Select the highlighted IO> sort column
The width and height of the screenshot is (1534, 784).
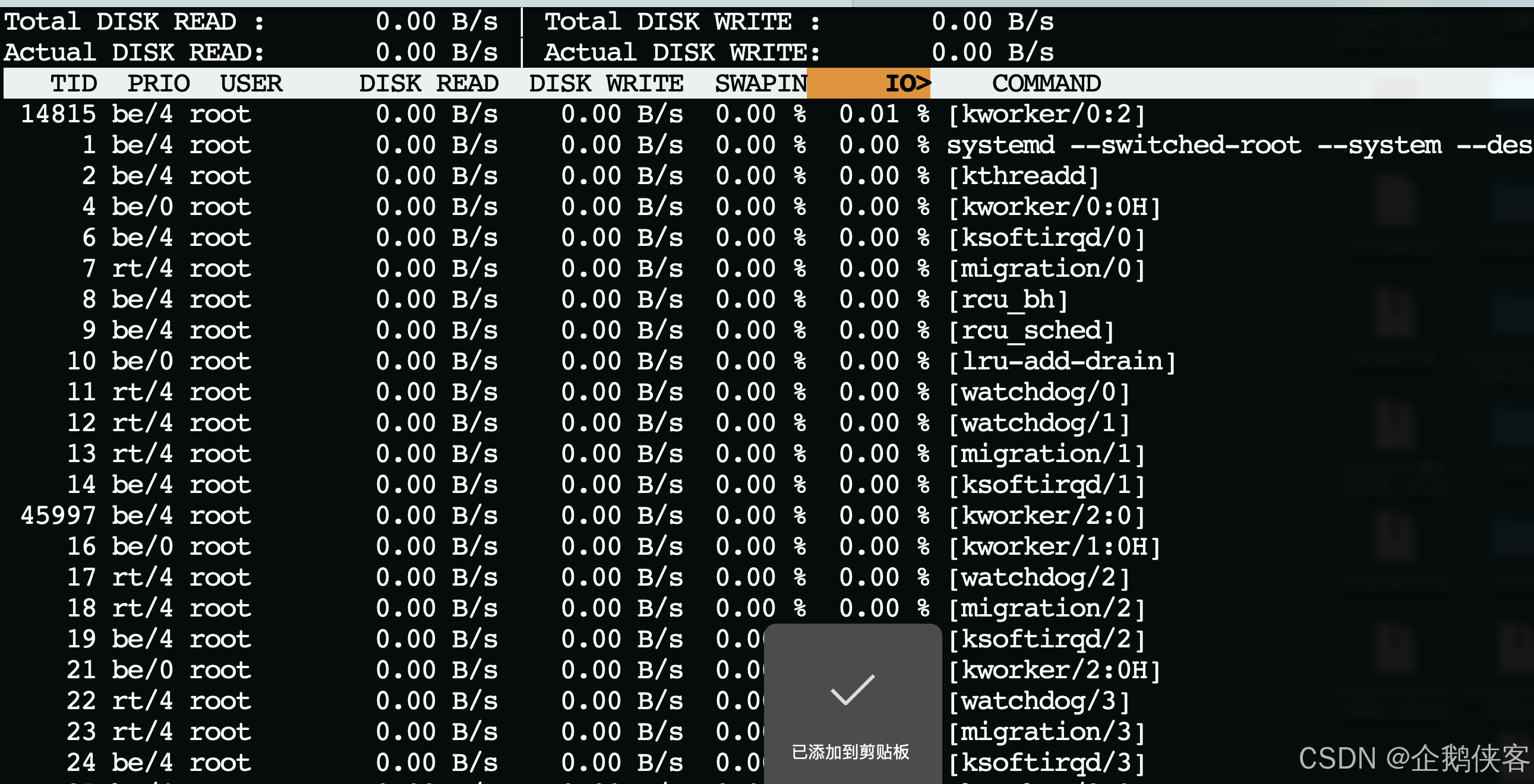point(869,83)
